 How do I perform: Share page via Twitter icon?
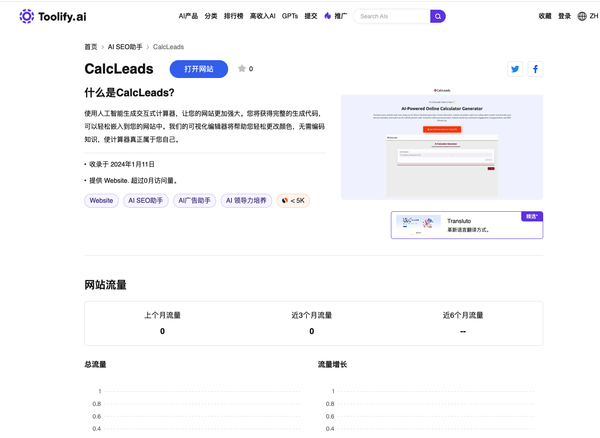(515, 69)
